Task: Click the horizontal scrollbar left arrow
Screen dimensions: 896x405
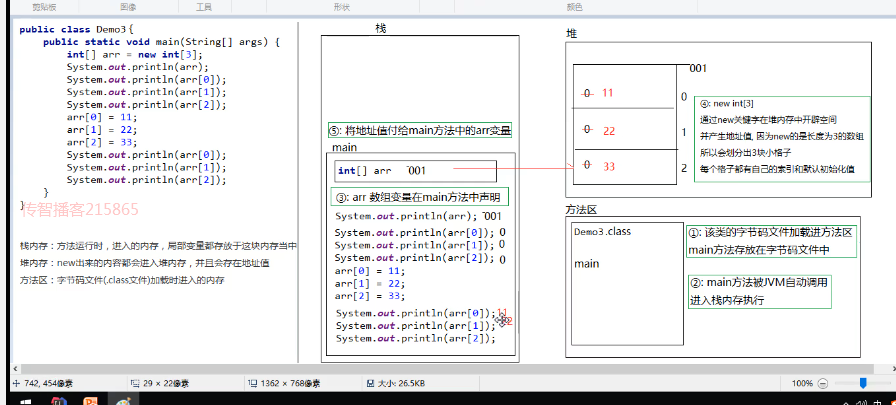Action: (14, 369)
